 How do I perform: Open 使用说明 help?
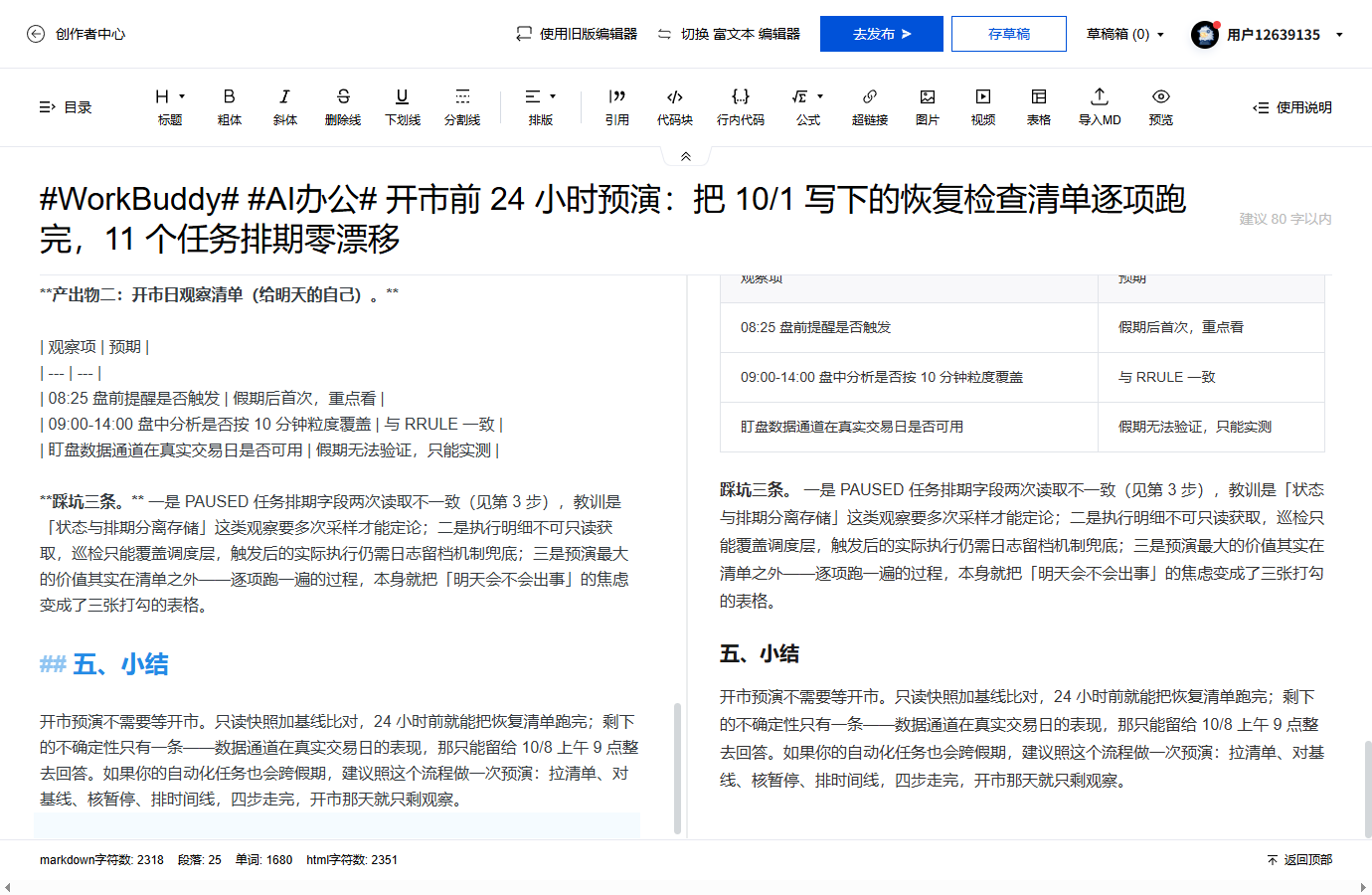tap(1292, 107)
